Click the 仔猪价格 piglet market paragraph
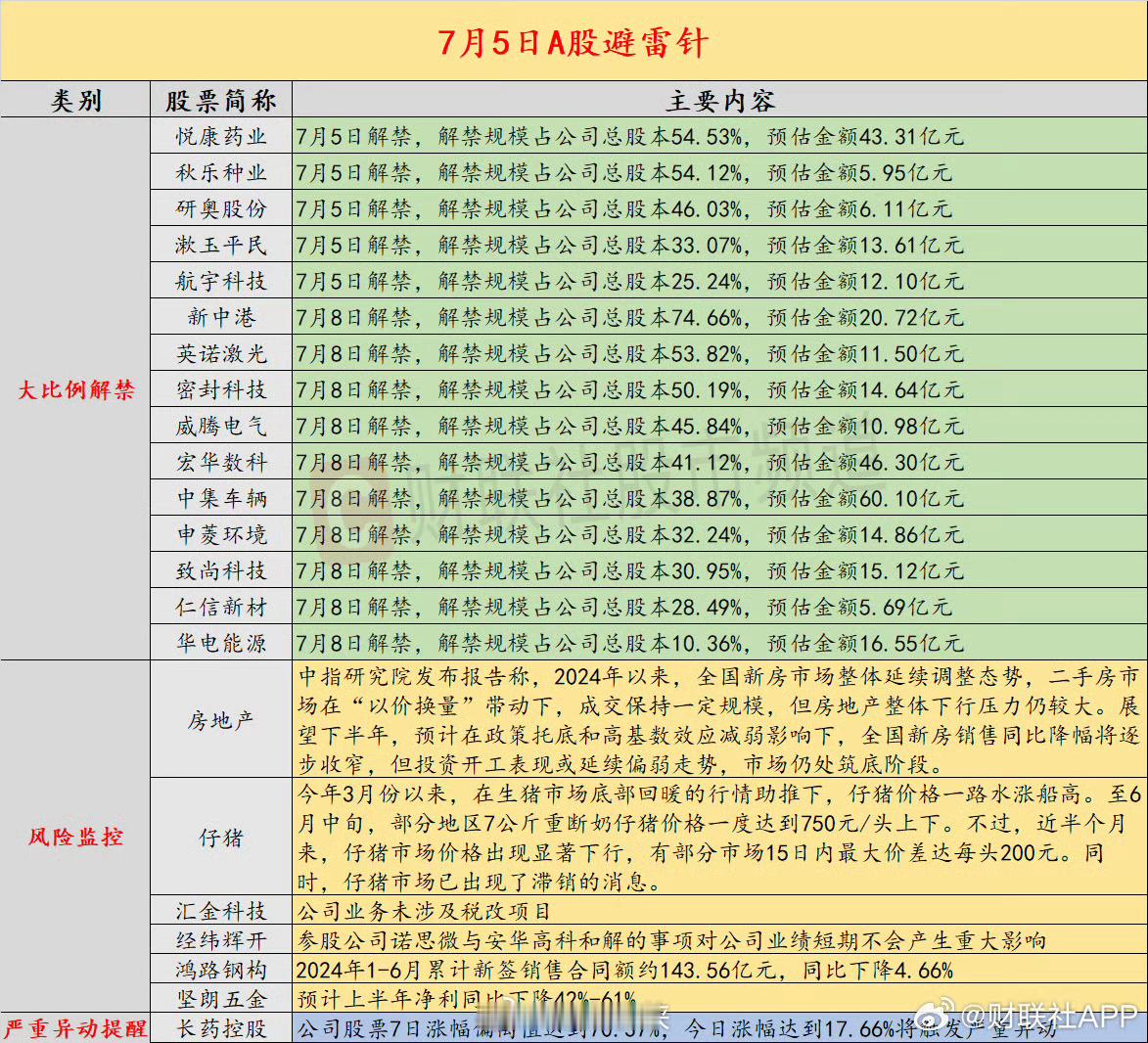This screenshot has width=1148, height=1043. 719,838
